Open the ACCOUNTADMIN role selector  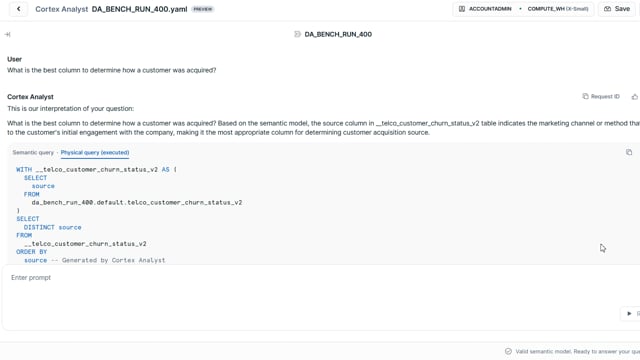[485, 9]
